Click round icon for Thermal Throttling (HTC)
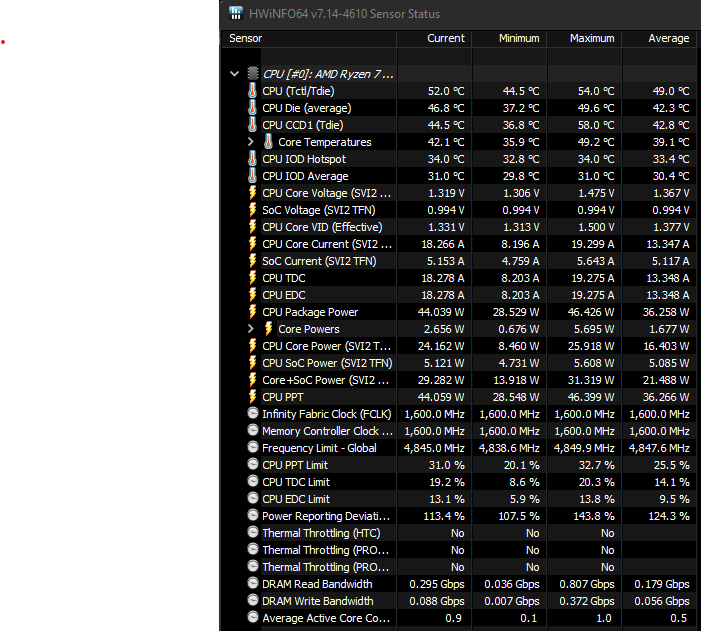The height and width of the screenshot is (631, 701). [253, 532]
